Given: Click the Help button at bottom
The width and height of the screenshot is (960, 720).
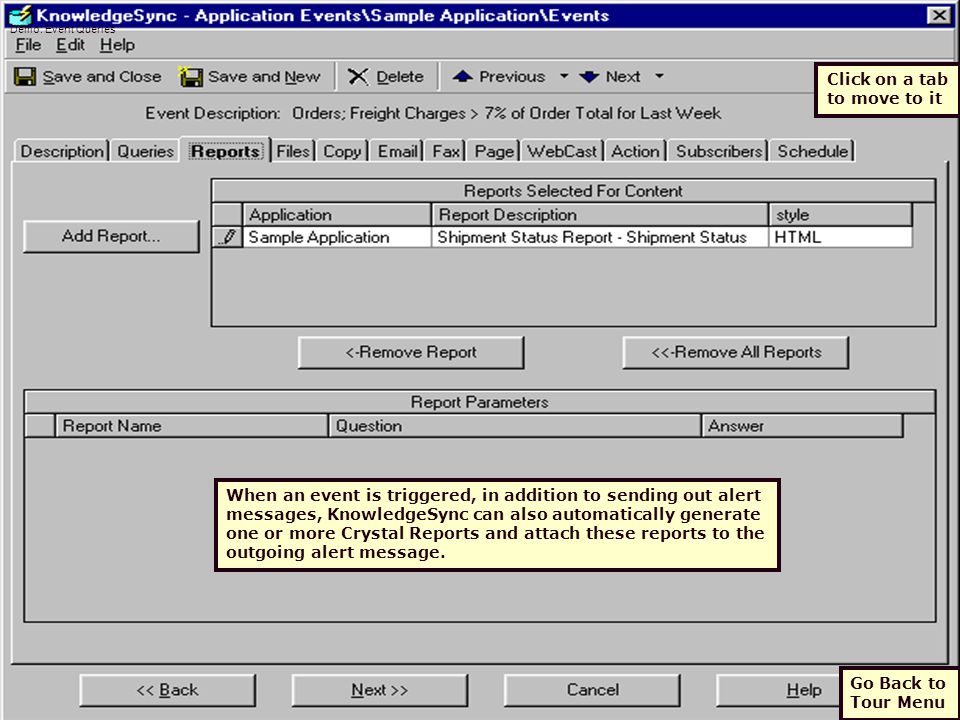Looking at the screenshot, I should (778, 691).
